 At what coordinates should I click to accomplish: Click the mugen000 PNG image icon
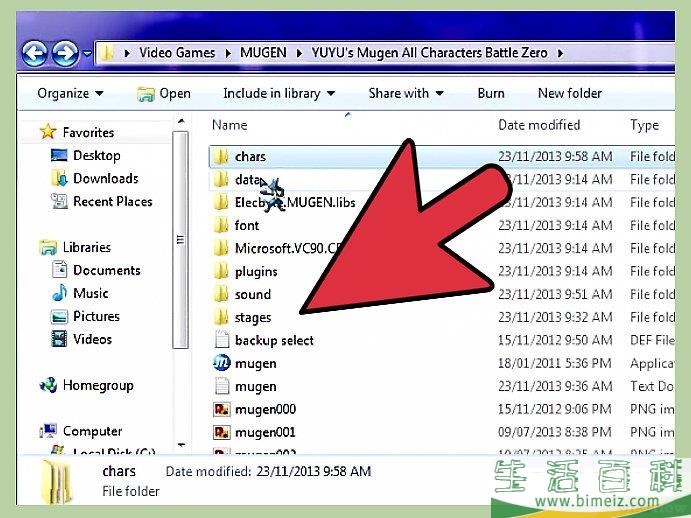tap(222, 409)
